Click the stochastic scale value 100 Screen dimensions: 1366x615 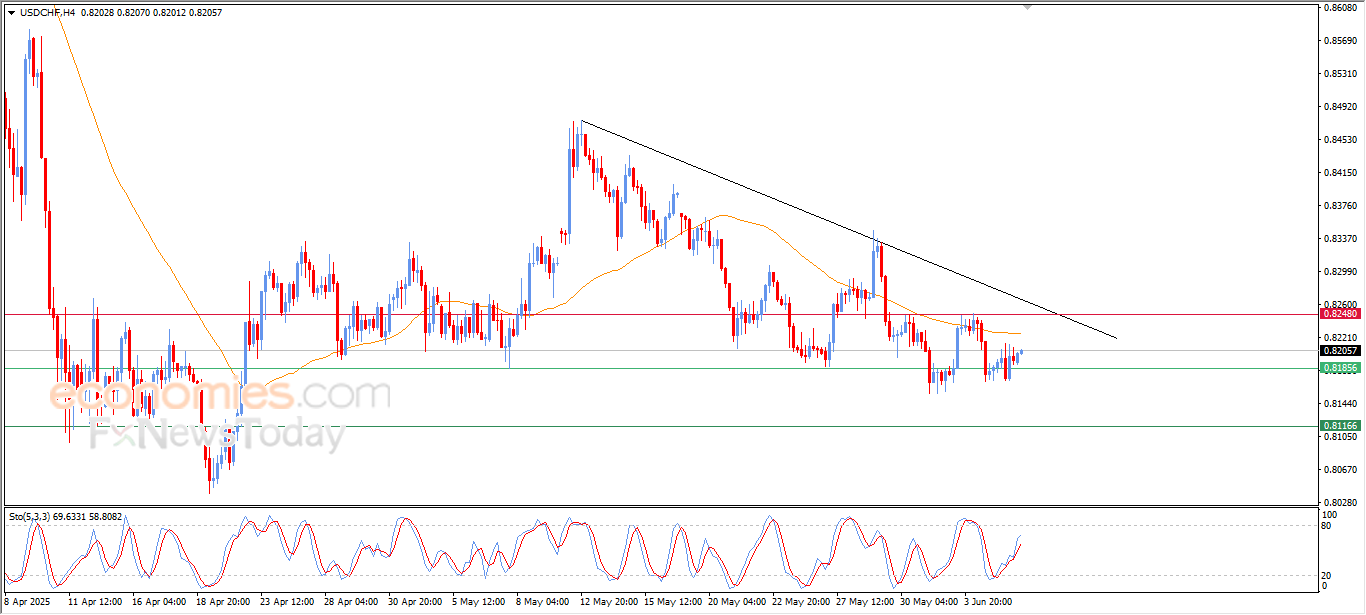1329,514
